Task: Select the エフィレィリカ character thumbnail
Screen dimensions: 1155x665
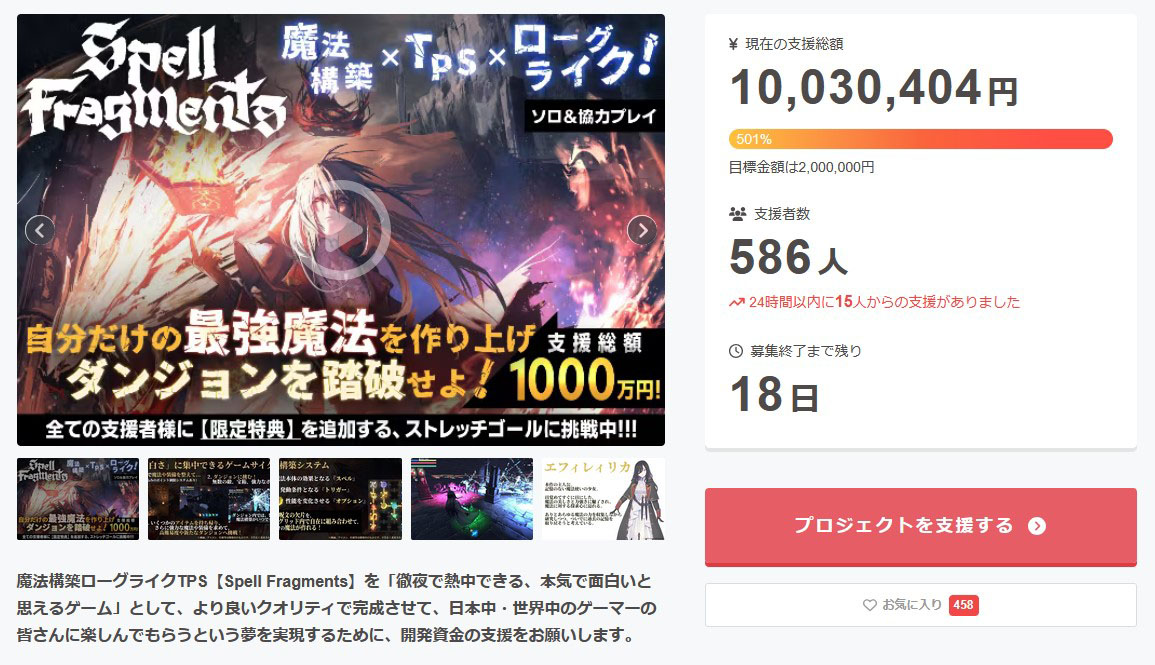Action: pos(603,499)
